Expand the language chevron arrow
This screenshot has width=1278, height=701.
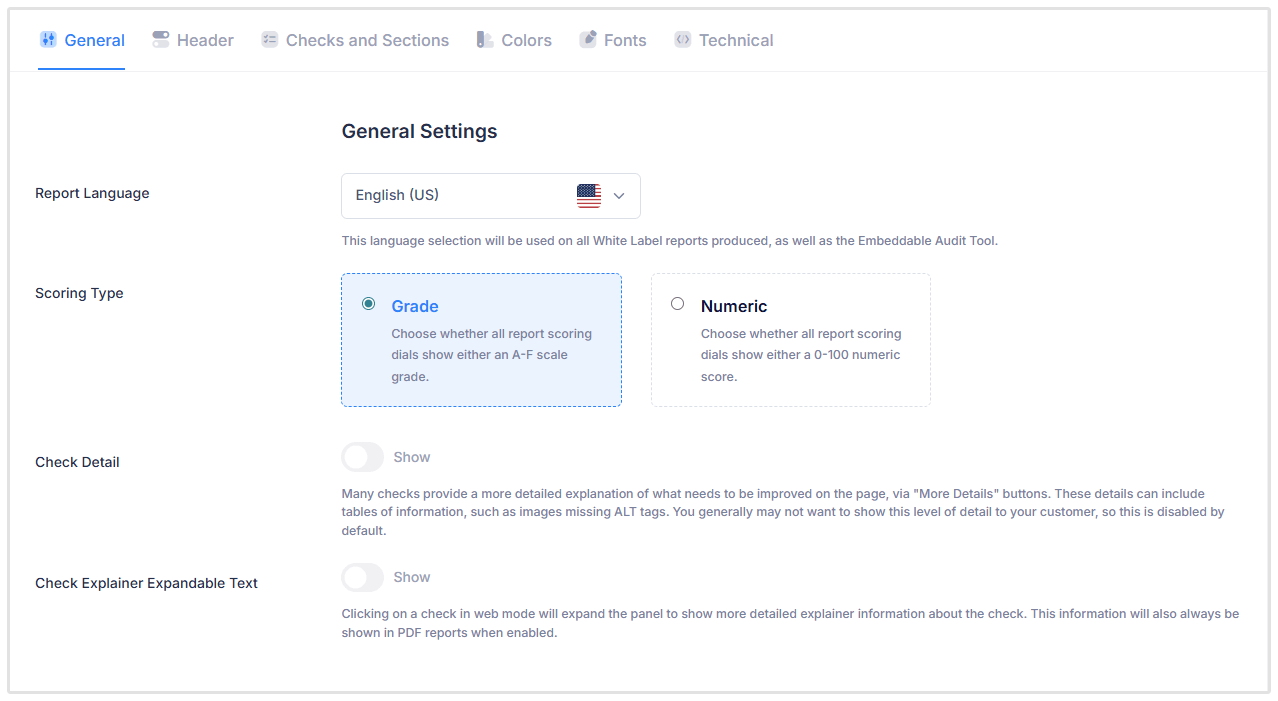pyautogui.click(x=619, y=196)
